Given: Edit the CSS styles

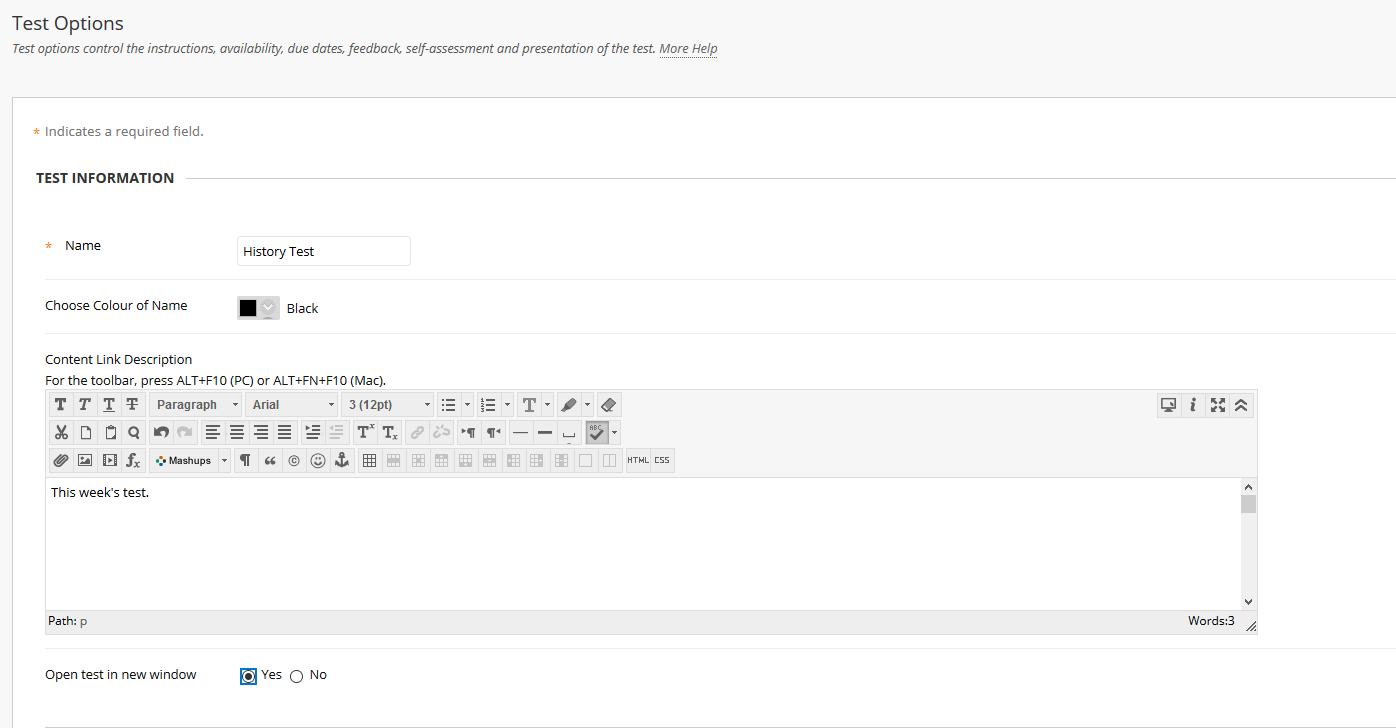Looking at the screenshot, I should [x=662, y=461].
